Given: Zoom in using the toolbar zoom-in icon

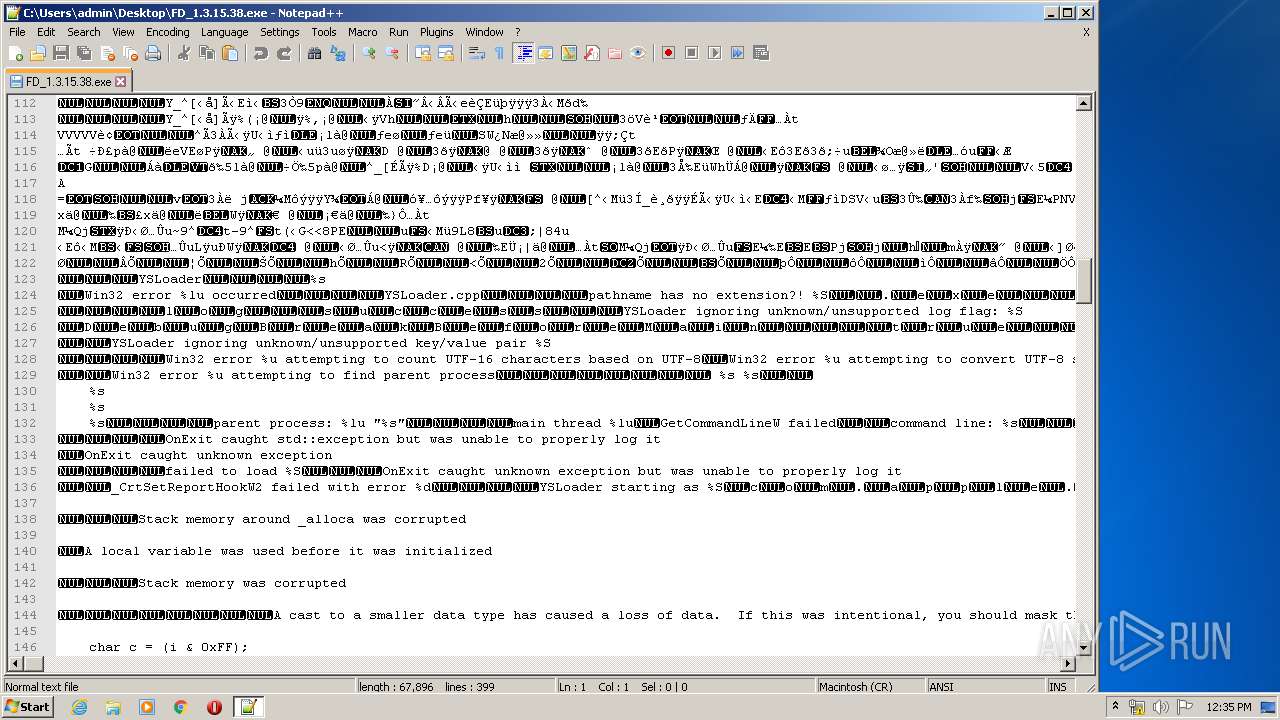Looking at the screenshot, I should tap(369, 53).
